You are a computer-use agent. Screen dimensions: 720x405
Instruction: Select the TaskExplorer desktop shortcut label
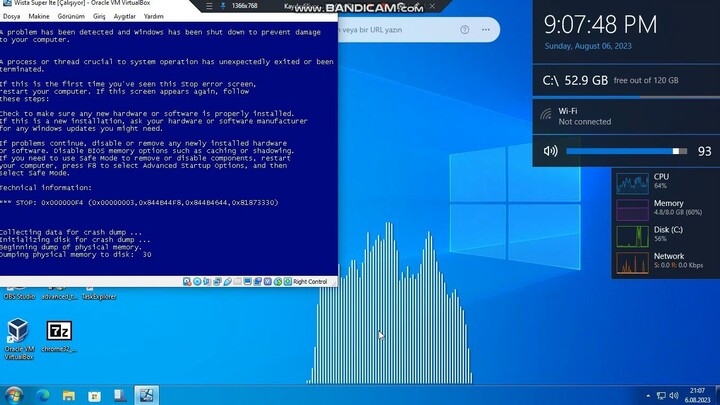(99, 297)
